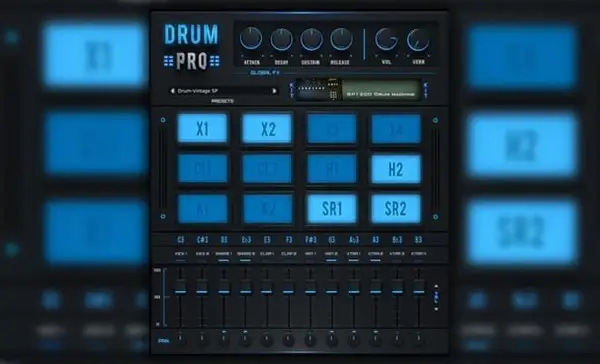
Task: Click the pan knob under XTRA 4 fader
Action: (419, 340)
